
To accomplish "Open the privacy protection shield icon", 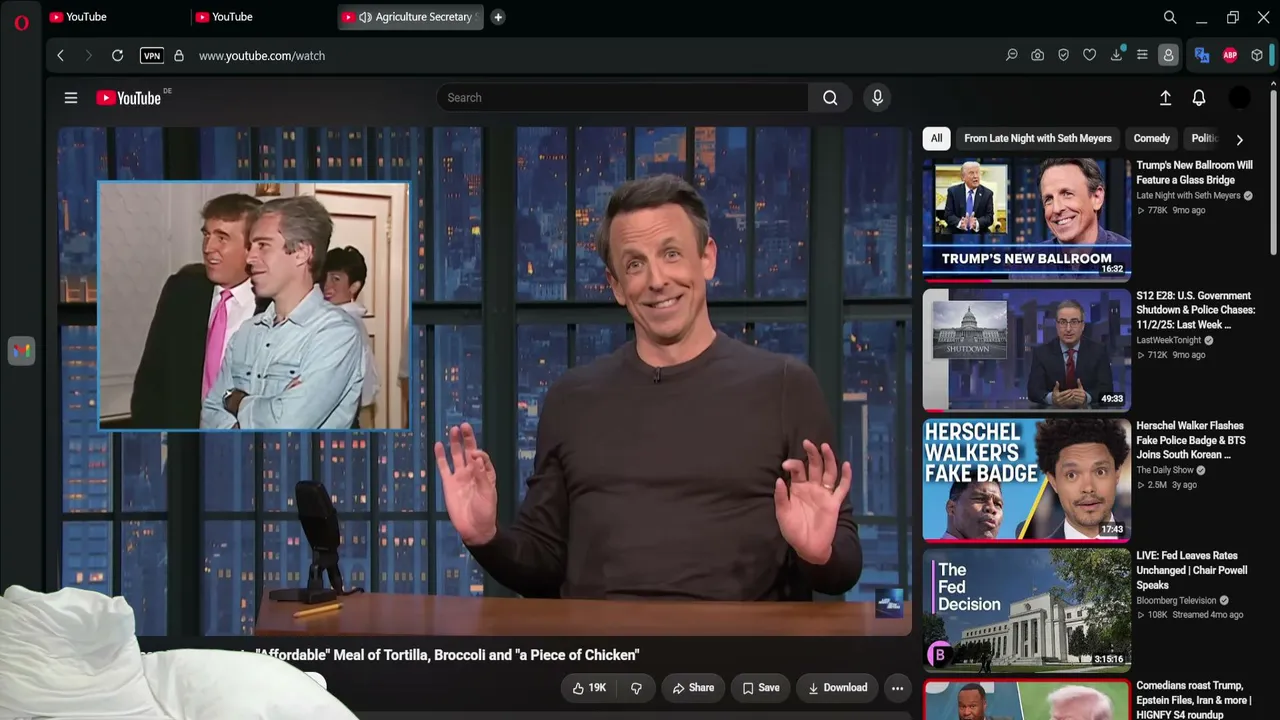I will 1064,56.
